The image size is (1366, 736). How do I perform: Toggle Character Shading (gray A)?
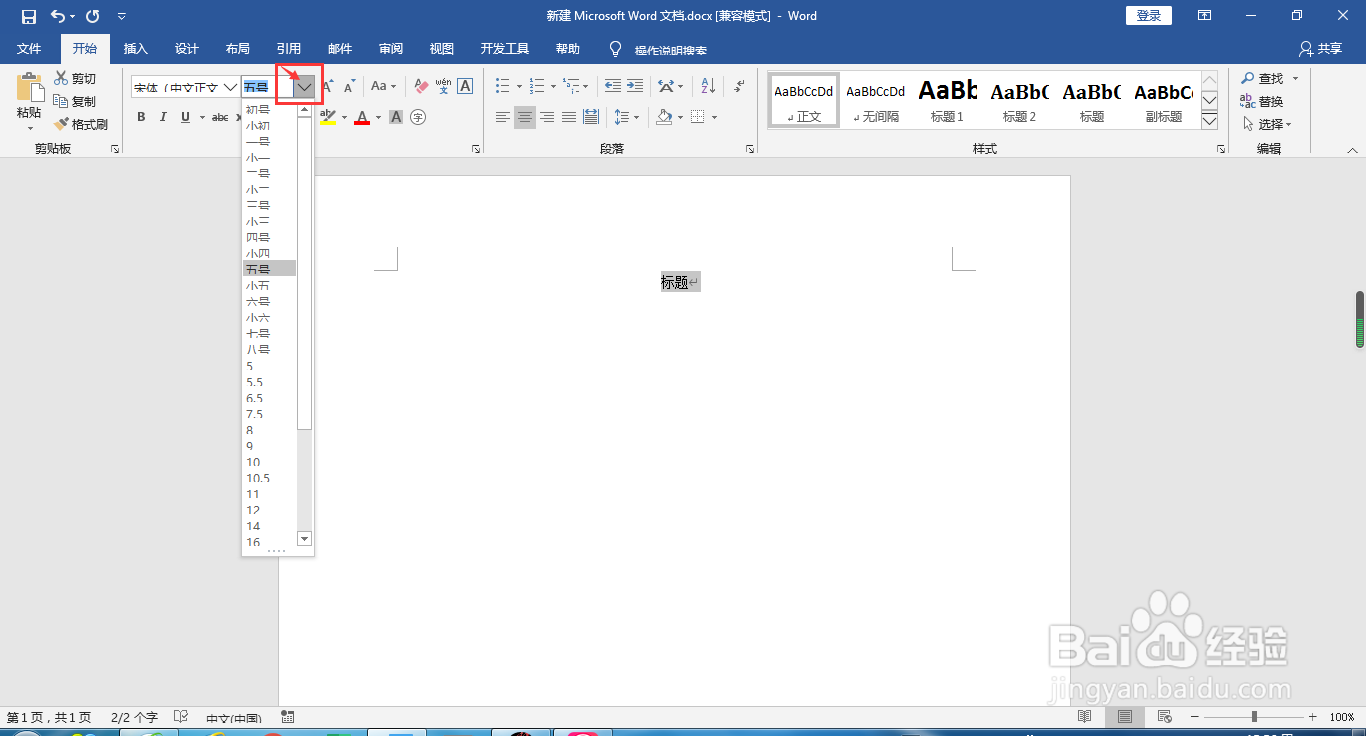[396, 117]
